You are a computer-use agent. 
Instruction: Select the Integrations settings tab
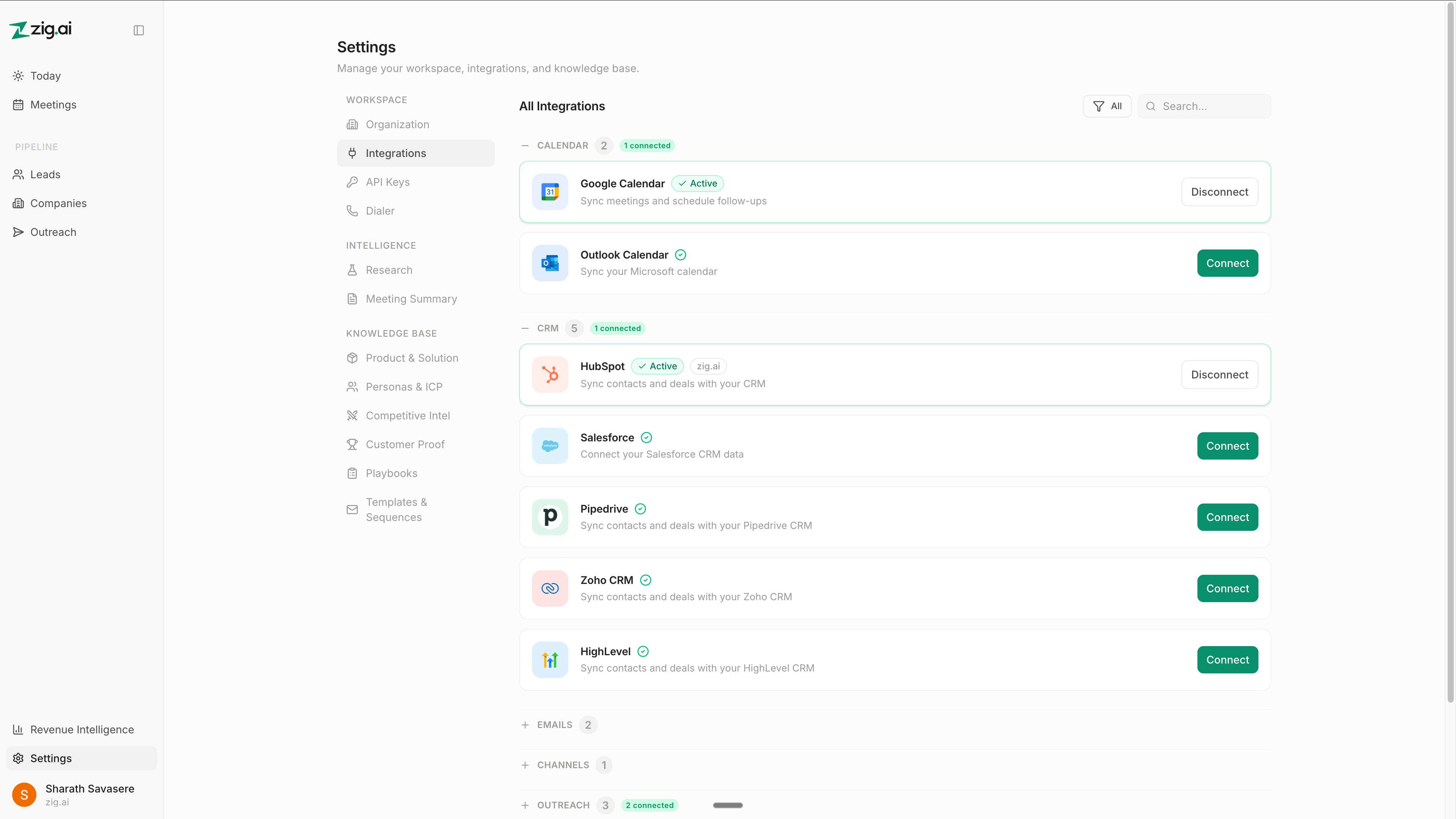pyautogui.click(x=416, y=153)
